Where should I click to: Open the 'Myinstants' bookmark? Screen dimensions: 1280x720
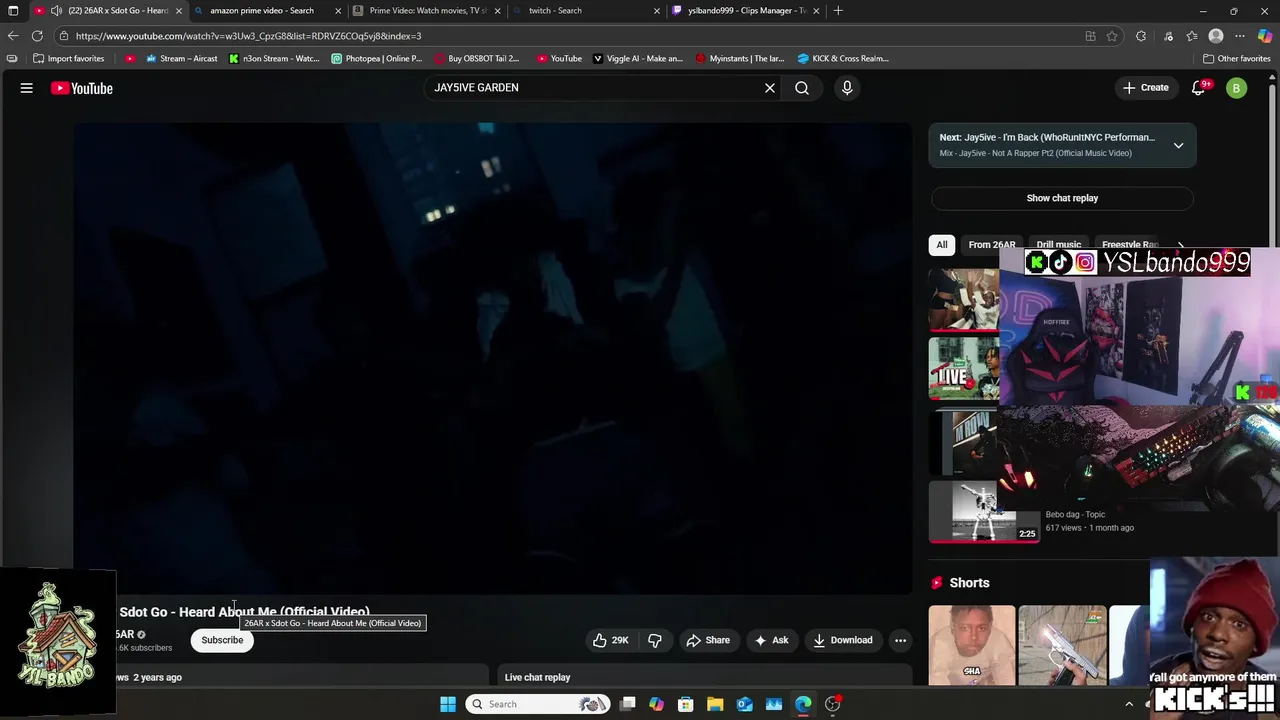[740, 59]
